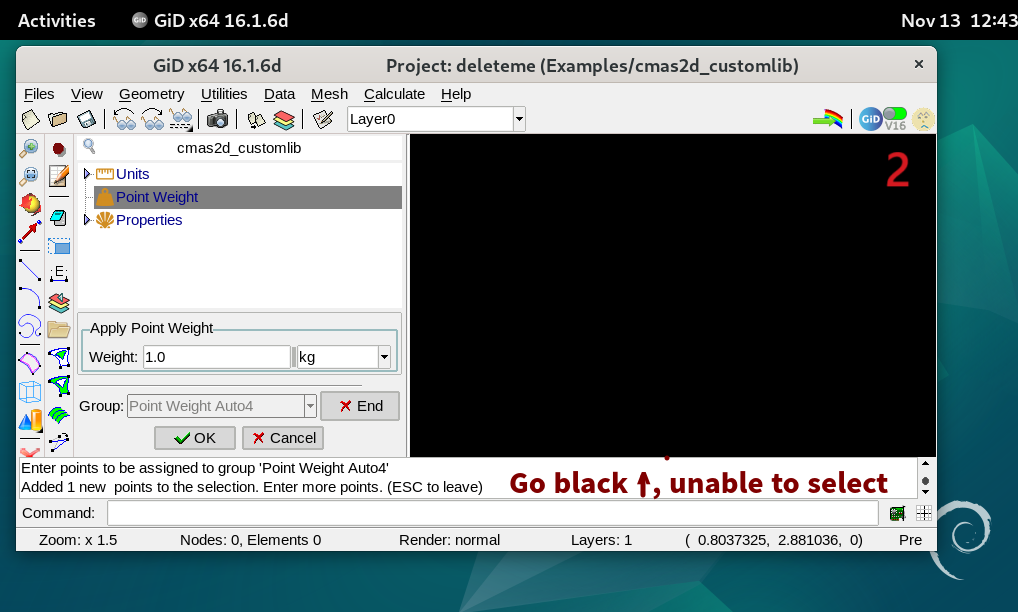Click the message log scroll up arrow
Image resolution: width=1018 pixels, height=612 pixels.
coord(926,463)
